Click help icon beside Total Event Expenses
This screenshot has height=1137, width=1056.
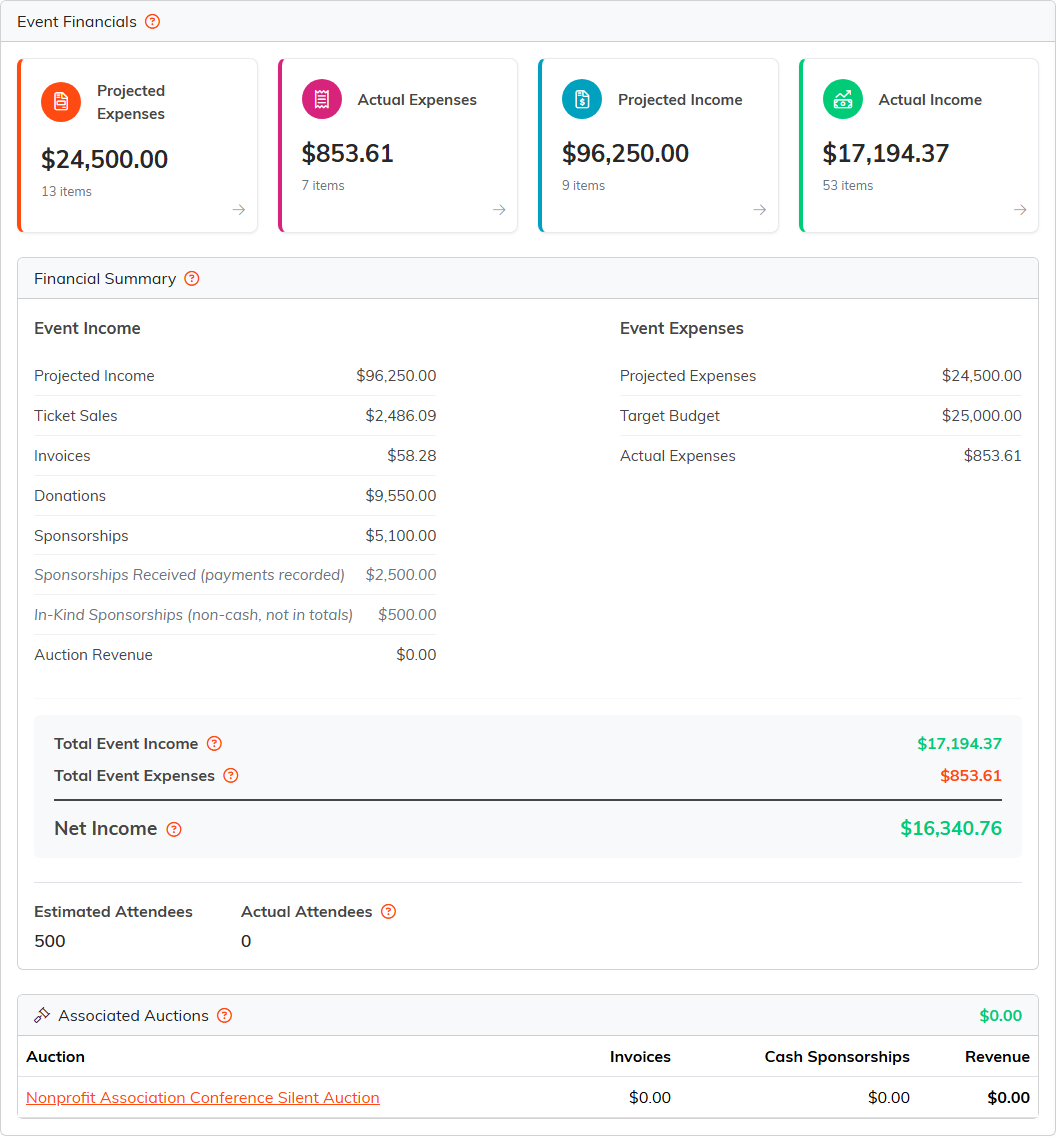tap(231, 776)
